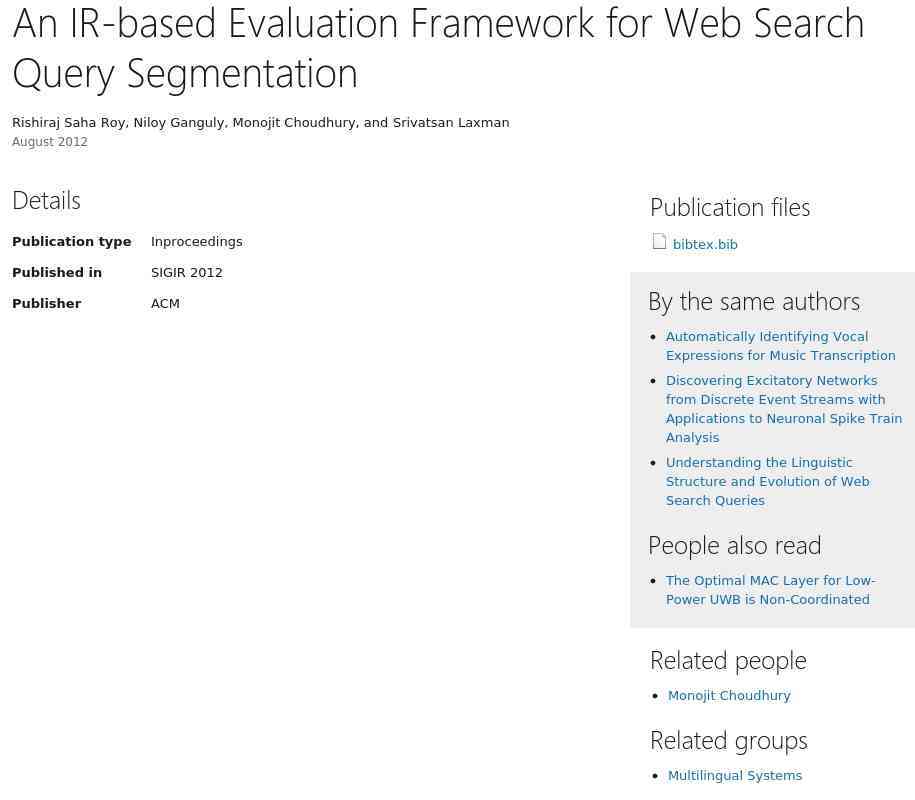
Task: Visit Monojit Choudhury's profile link
Action: click(729, 696)
